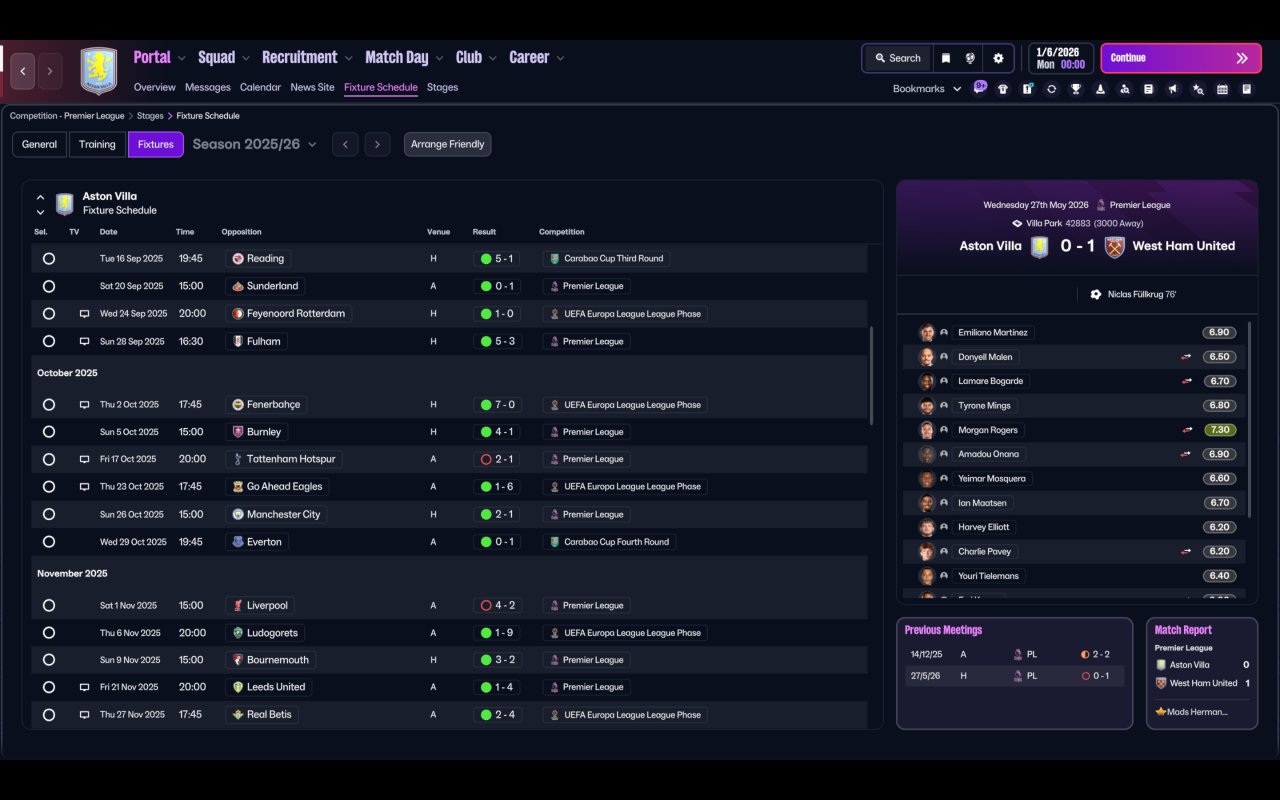This screenshot has height=800, width=1280.
Task: Select the Manchester City fixture radio button
Action: (49, 514)
